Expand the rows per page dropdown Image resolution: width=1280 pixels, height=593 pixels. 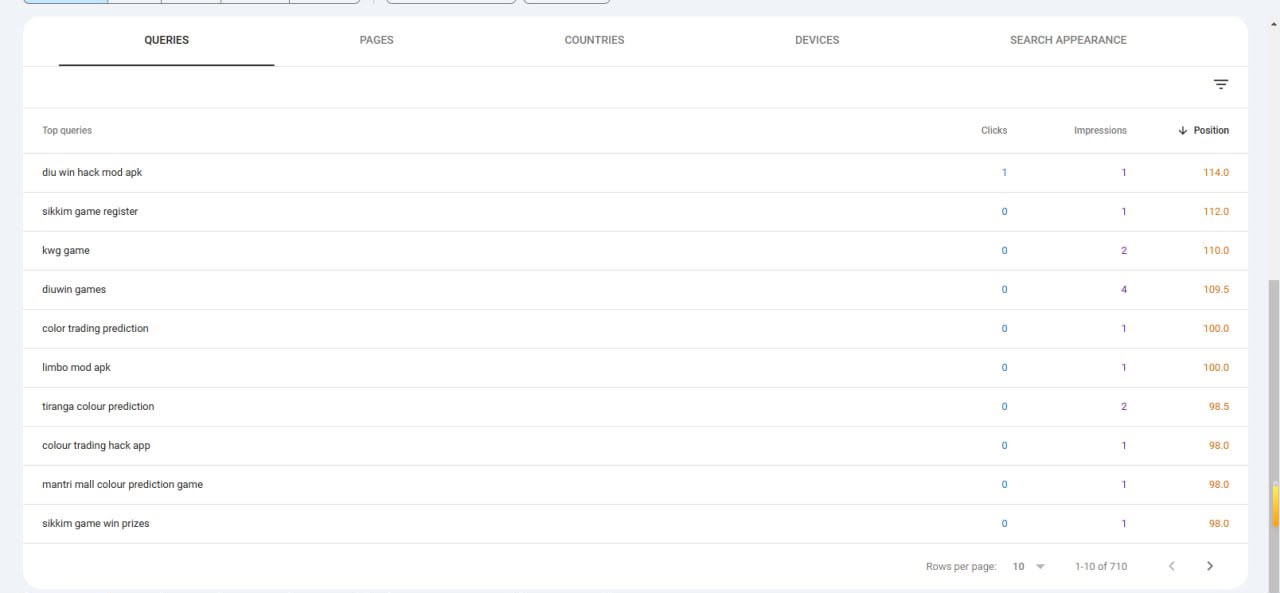pyautogui.click(x=1028, y=566)
